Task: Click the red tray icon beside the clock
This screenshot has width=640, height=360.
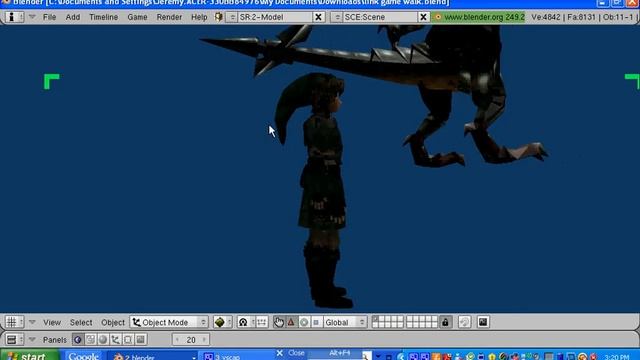Action: 593,357
